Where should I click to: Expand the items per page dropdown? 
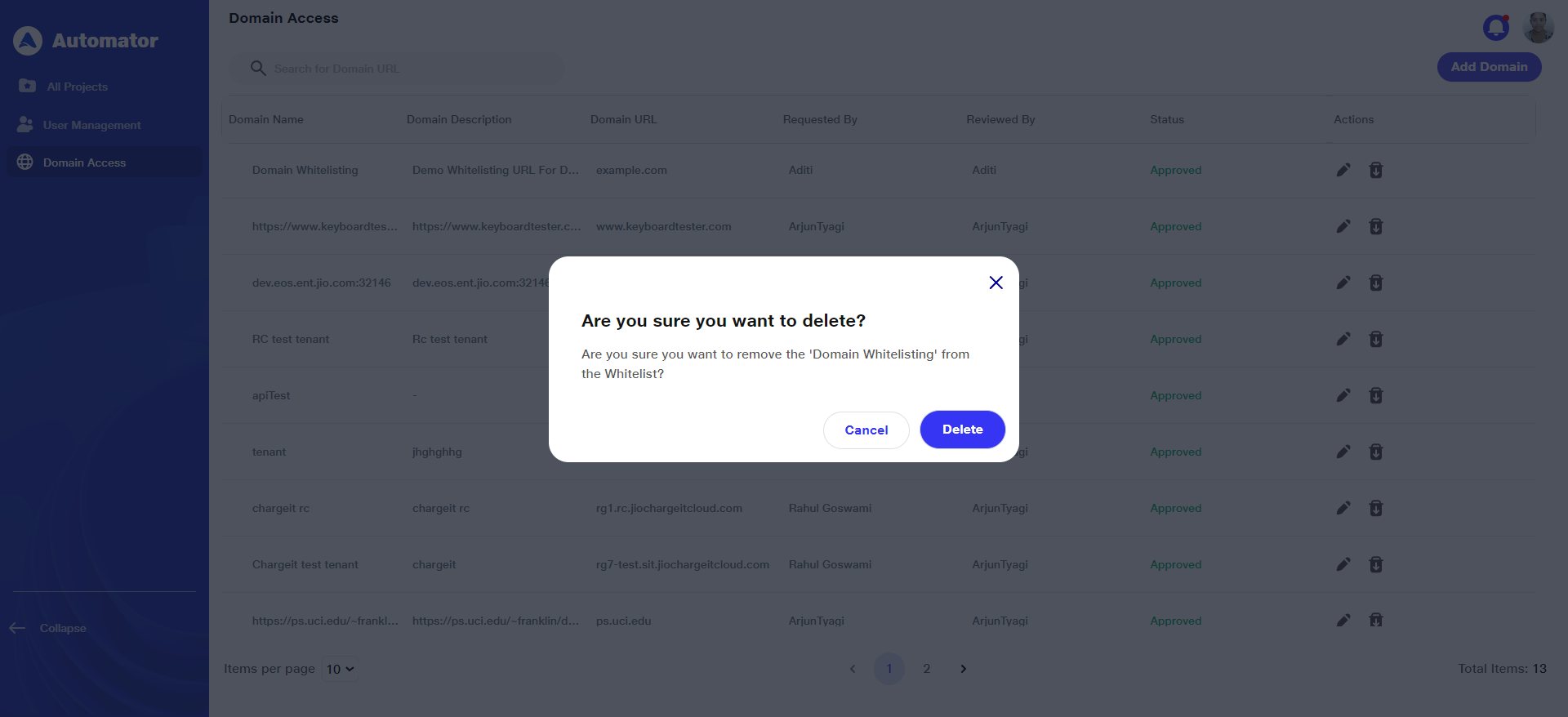coord(340,669)
